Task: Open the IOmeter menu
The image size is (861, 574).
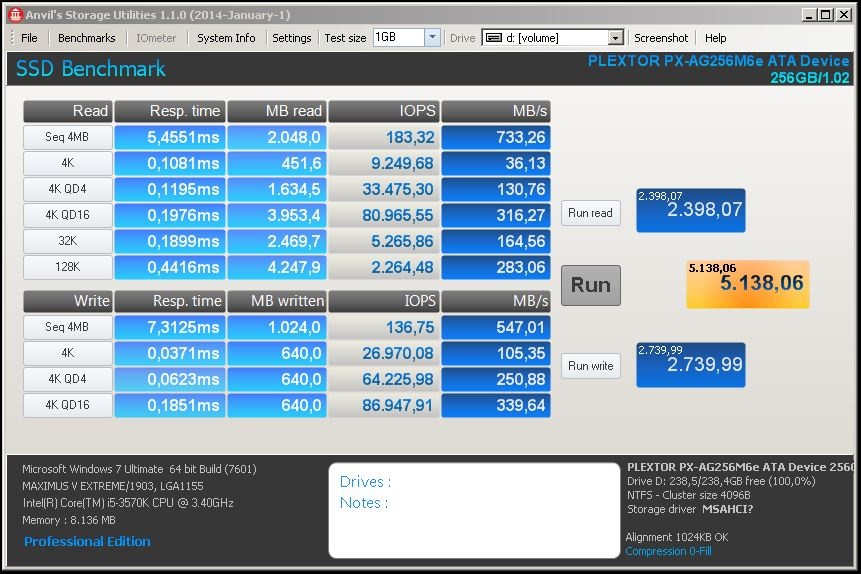Action: point(156,38)
